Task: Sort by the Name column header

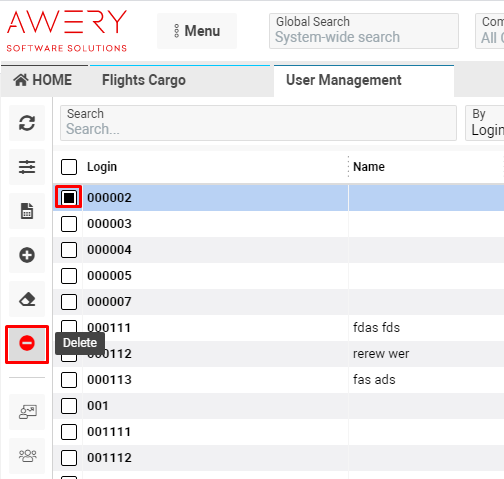Action: 369,167
